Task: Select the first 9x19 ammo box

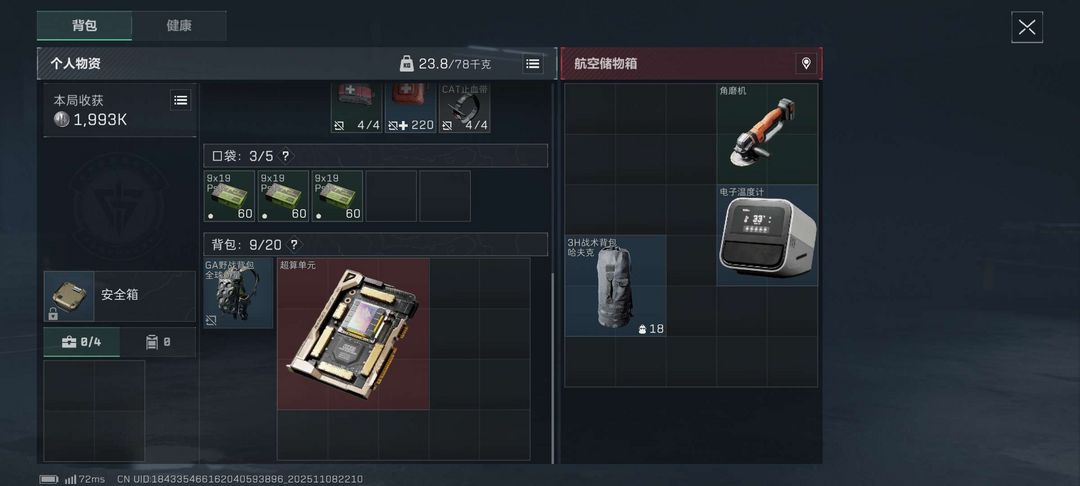Action: coord(229,196)
